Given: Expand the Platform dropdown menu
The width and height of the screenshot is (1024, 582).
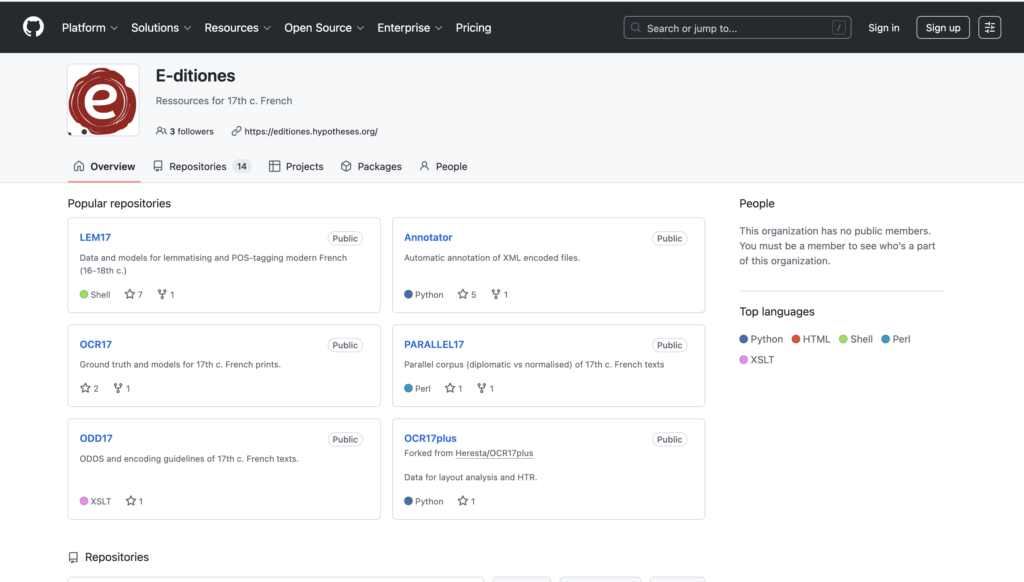Looking at the screenshot, I should (90, 28).
